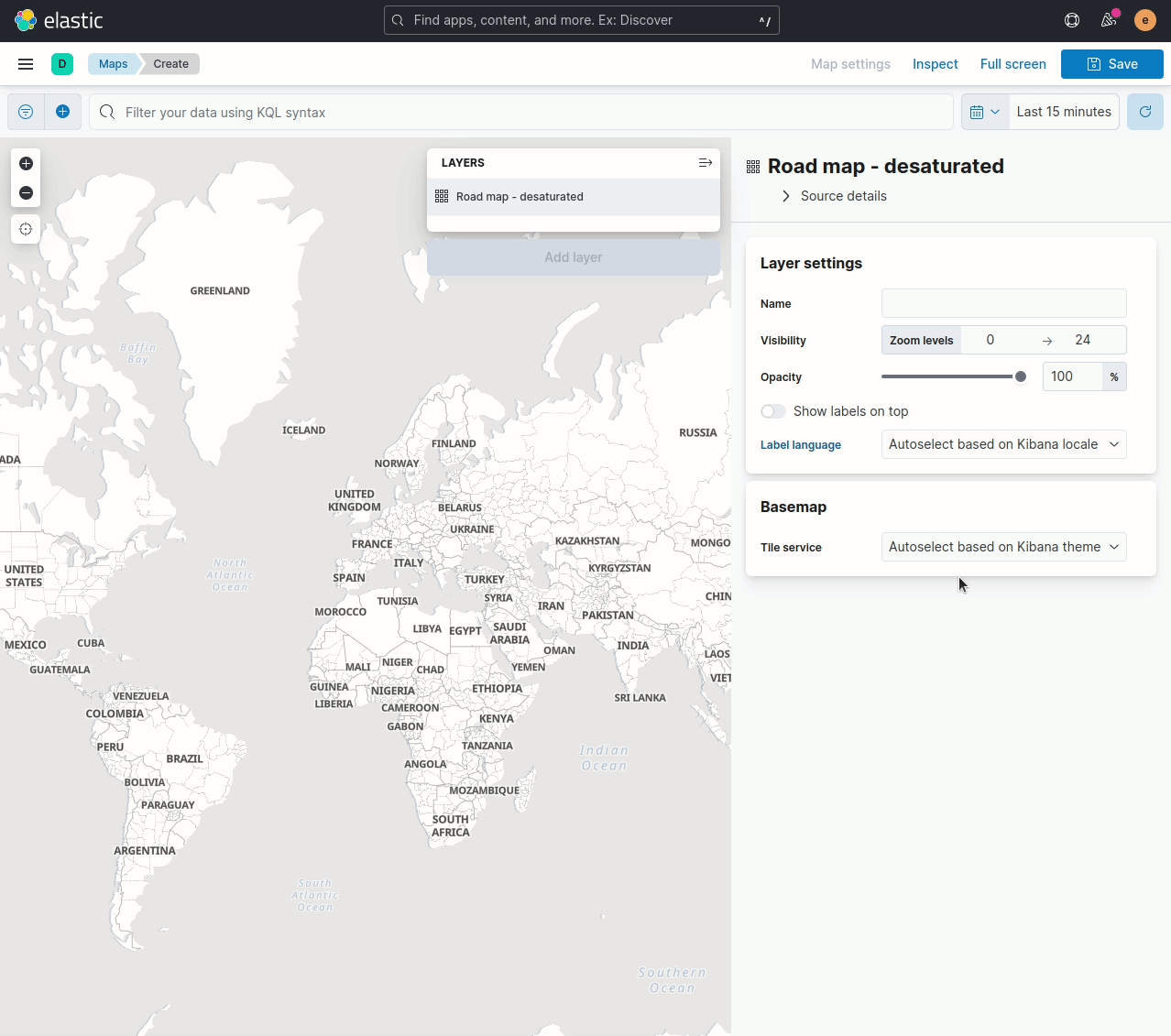Collapse the Layers panel
The height and width of the screenshot is (1036, 1171).
point(705,162)
